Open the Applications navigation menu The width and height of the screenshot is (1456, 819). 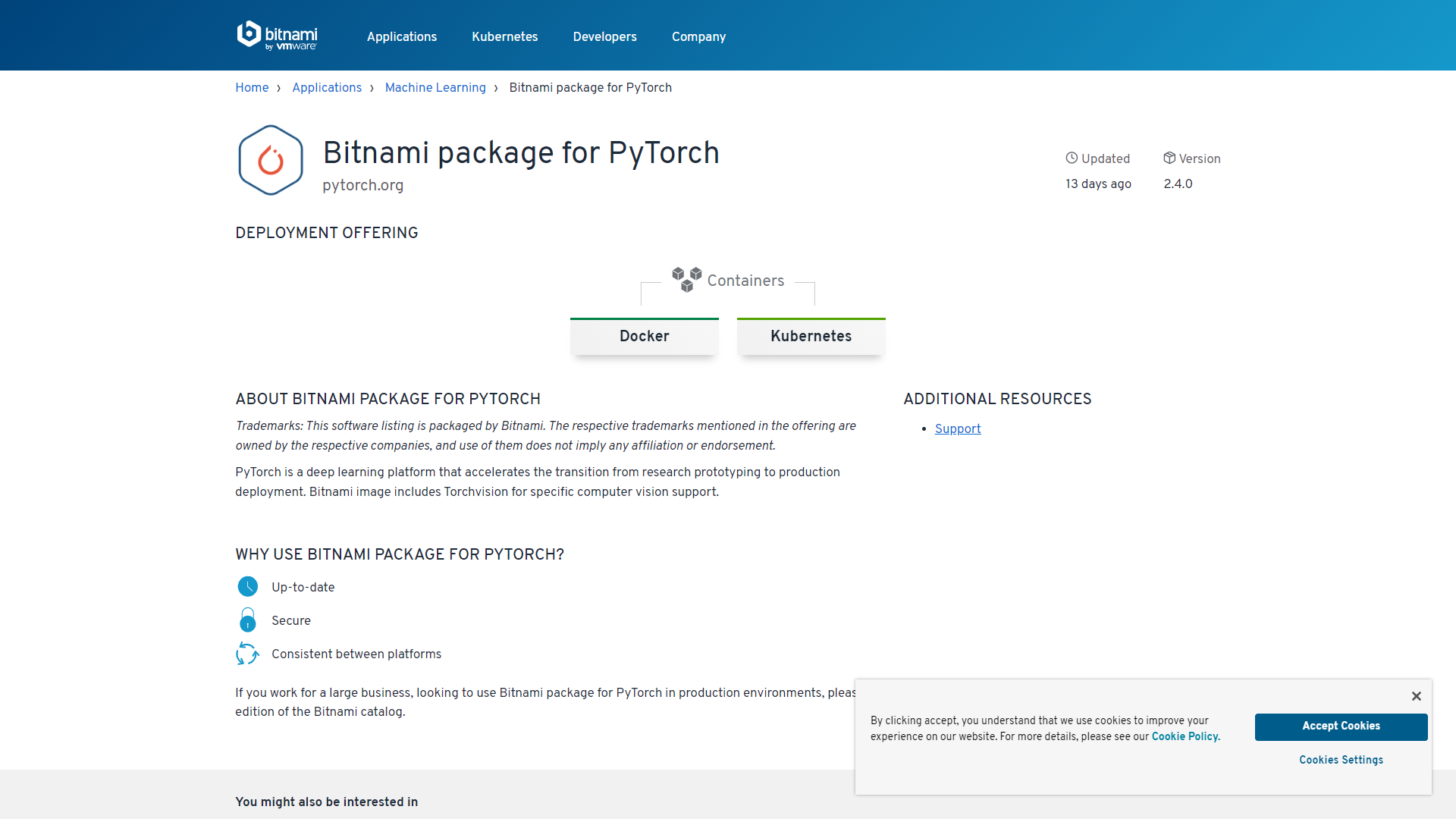(x=401, y=36)
